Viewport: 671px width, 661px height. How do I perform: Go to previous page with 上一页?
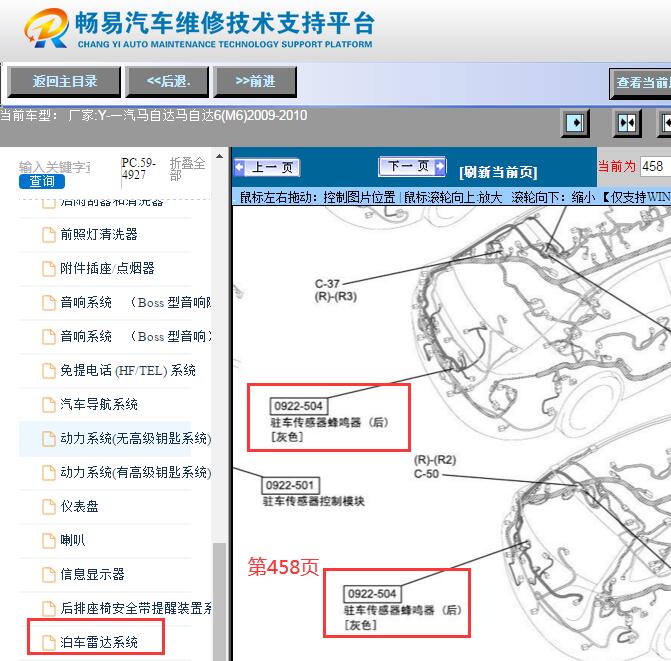[267, 167]
